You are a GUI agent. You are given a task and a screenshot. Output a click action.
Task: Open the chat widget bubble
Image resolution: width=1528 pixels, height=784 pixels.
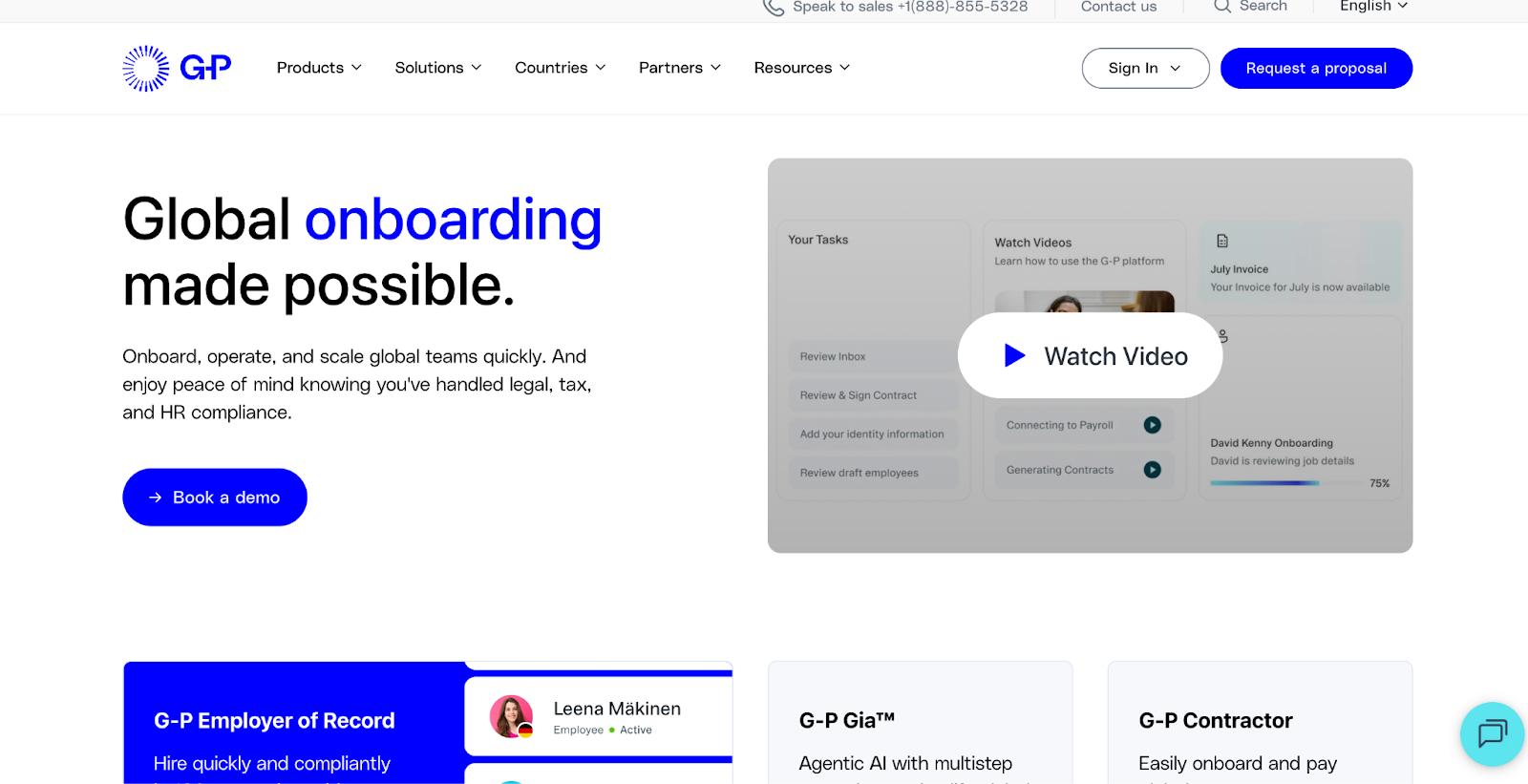coord(1492,733)
